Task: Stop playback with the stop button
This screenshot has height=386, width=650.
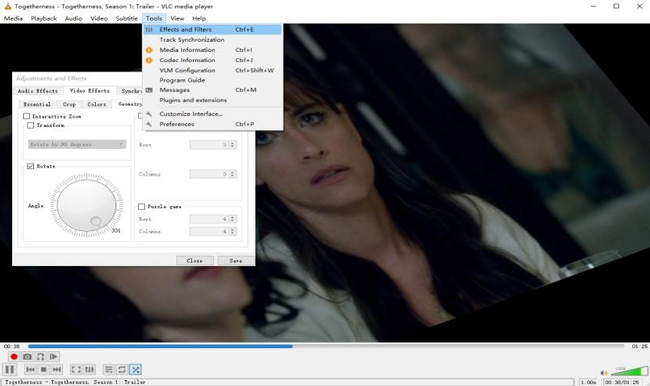Action: click(44, 369)
